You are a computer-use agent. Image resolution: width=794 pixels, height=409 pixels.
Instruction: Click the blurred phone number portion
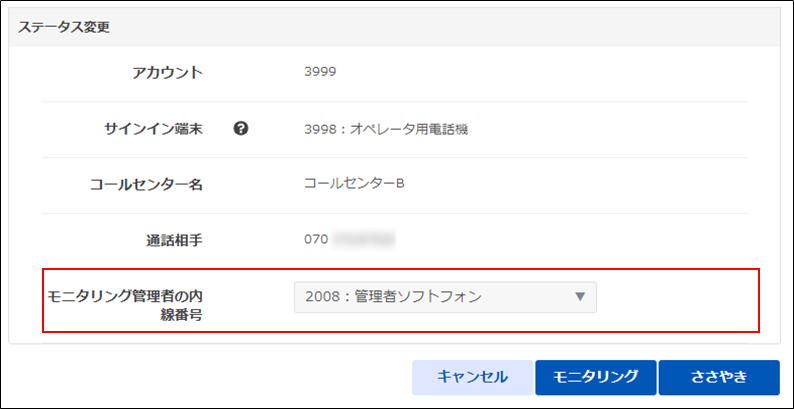point(364,240)
